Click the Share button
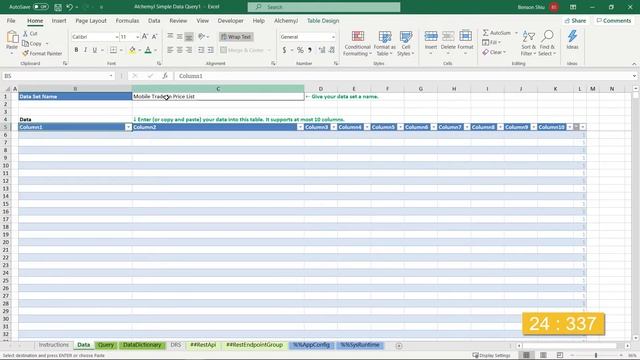The width and height of the screenshot is (640, 360). coord(575,20)
